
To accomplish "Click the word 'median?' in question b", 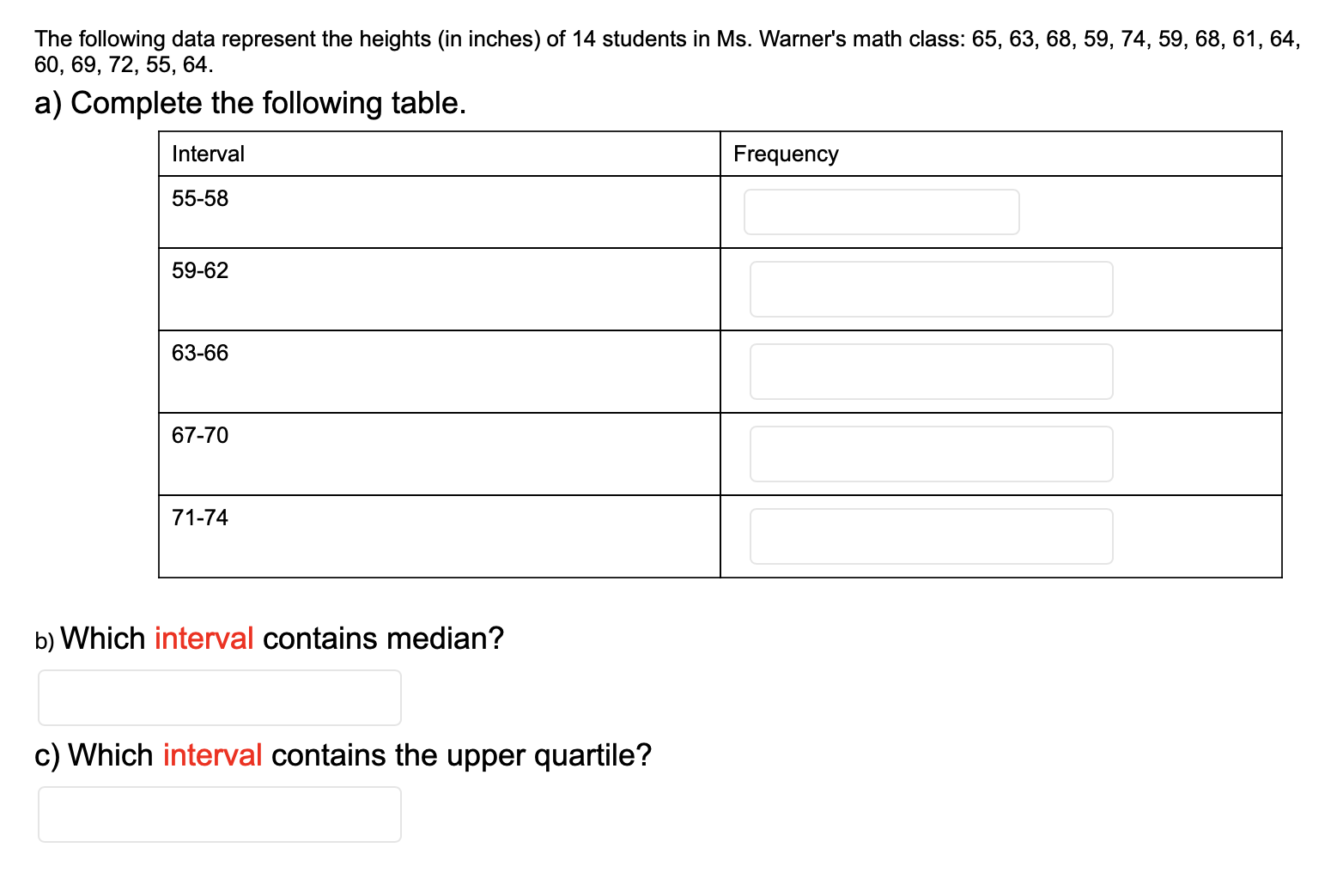I will tap(445, 639).
